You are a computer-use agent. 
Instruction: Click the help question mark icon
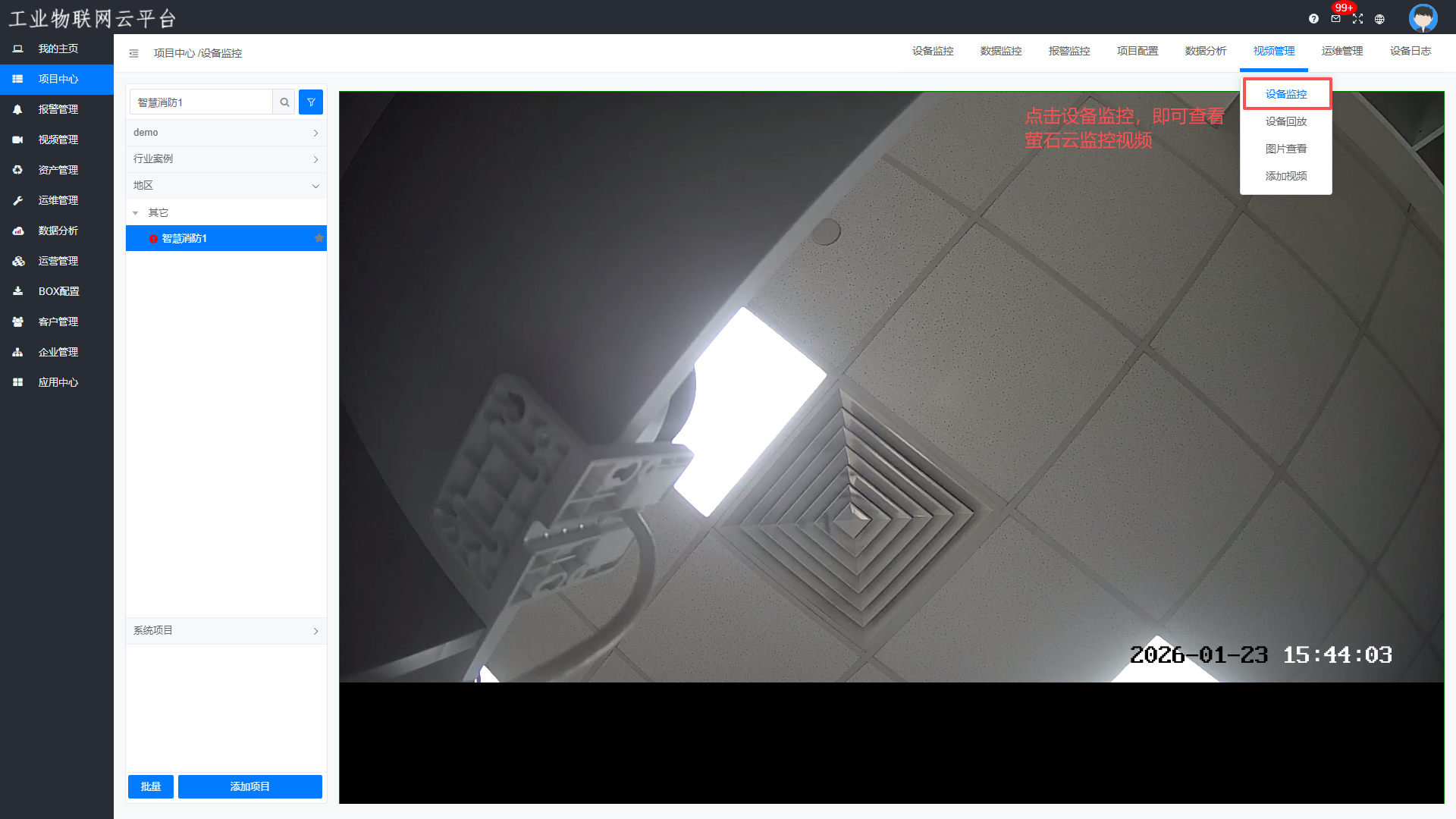coord(1313,19)
